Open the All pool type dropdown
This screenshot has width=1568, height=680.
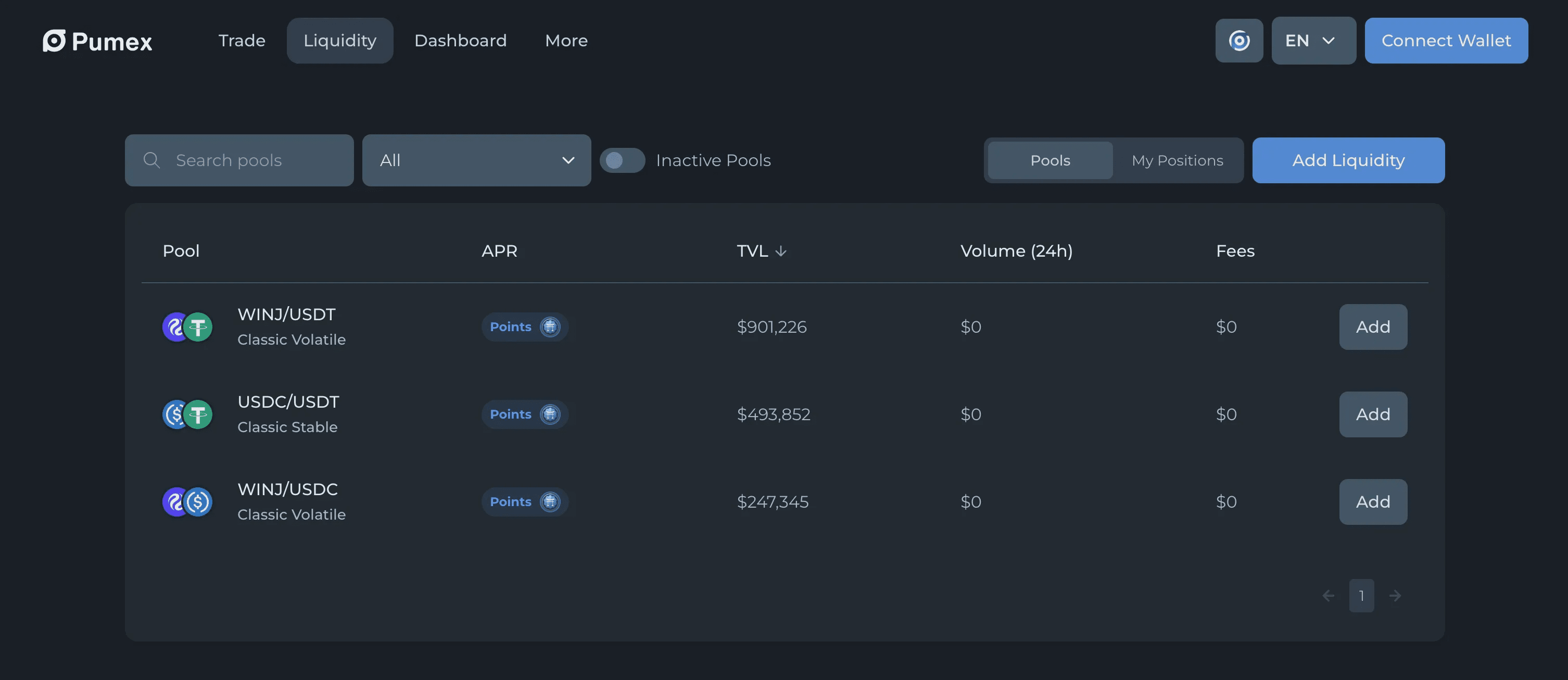476,160
